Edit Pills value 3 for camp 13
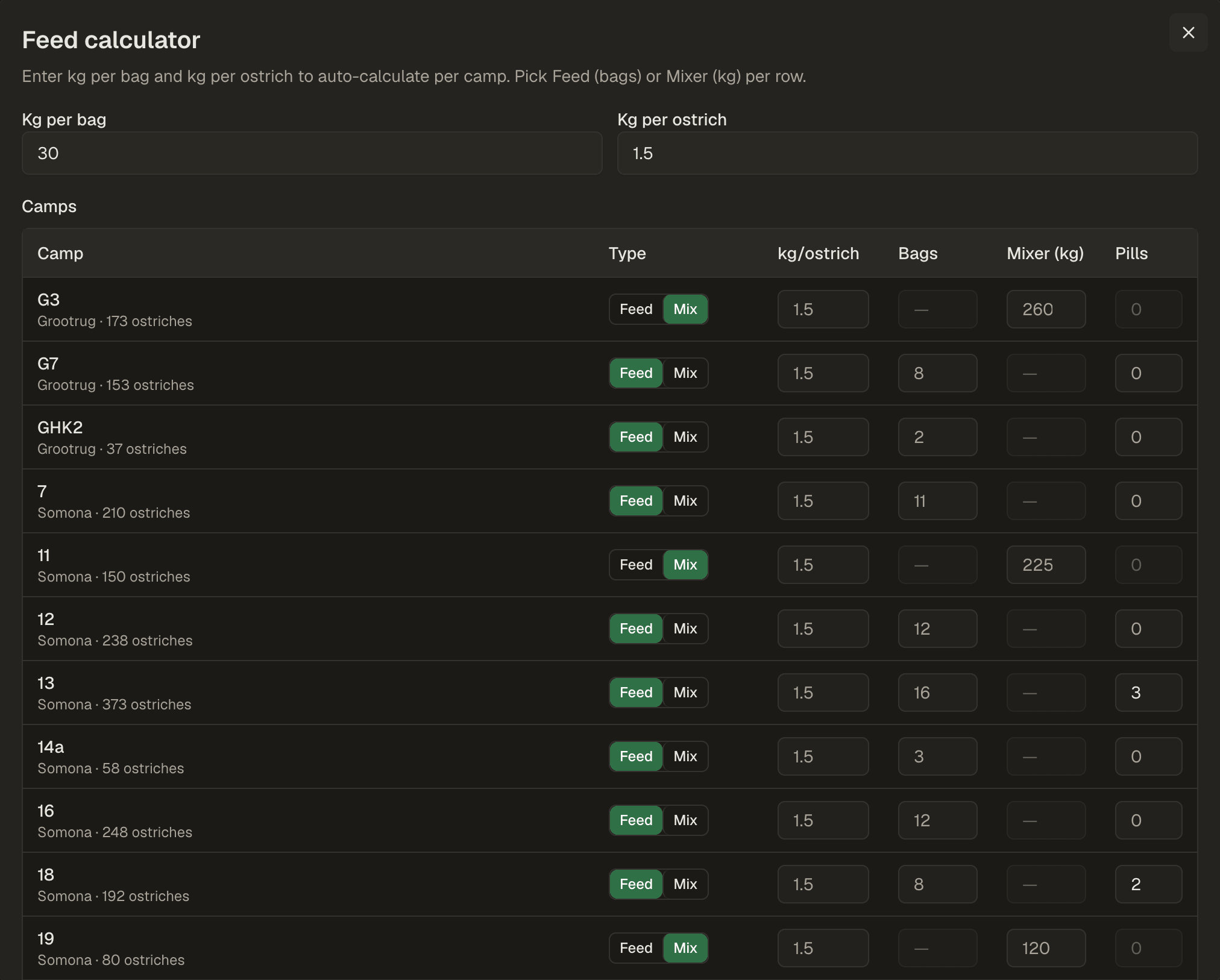The width and height of the screenshot is (1220, 980). coord(1148,693)
